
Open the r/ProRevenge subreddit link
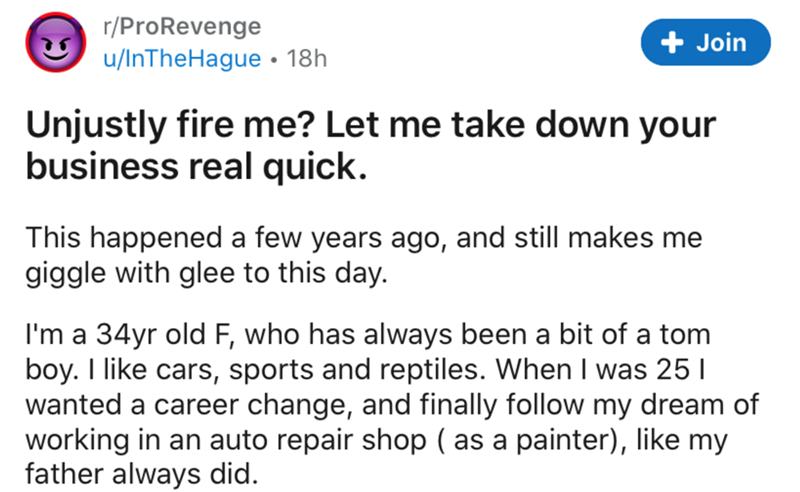point(180,25)
